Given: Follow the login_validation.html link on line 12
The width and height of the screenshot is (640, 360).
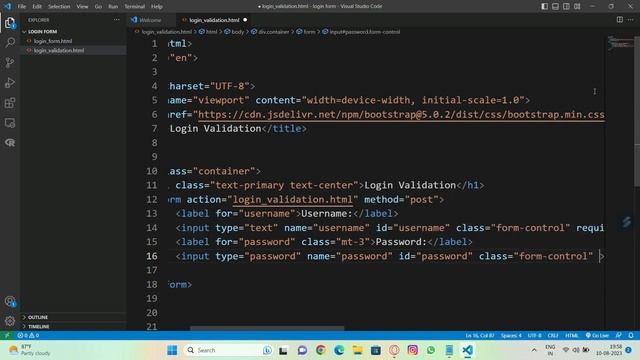Looking at the screenshot, I should (x=292, y=200).
